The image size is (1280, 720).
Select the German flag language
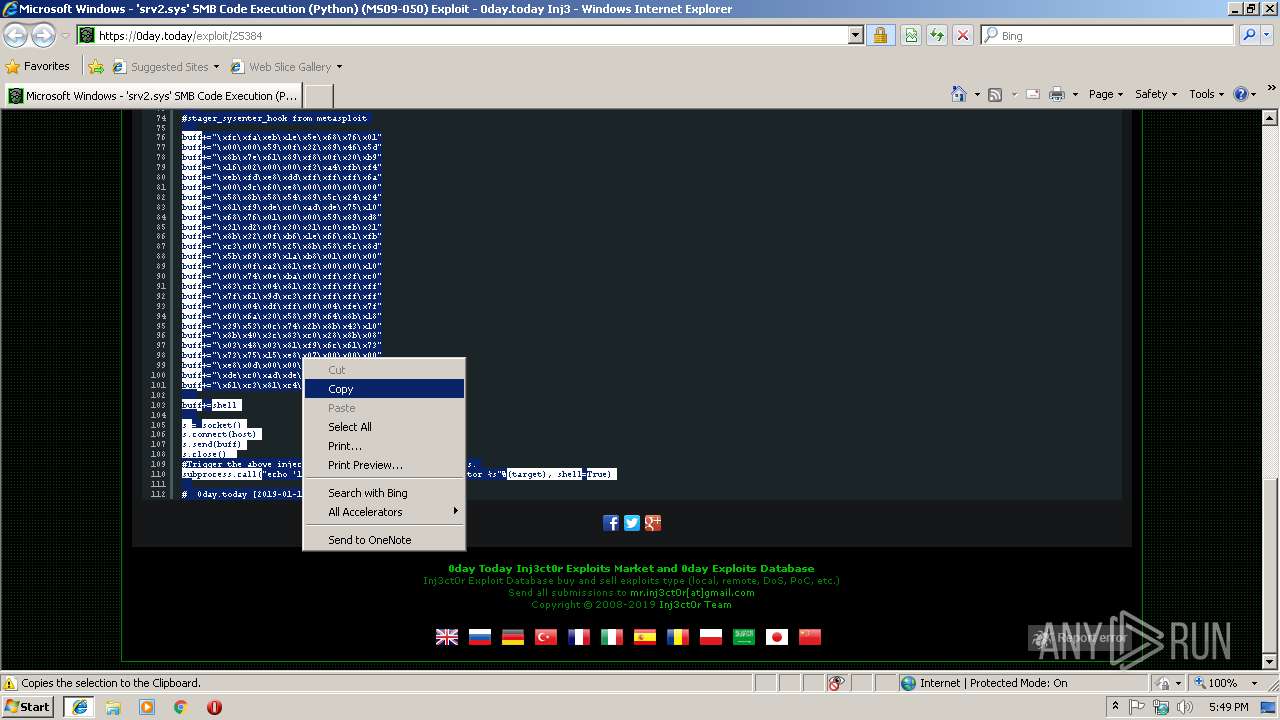tap(513, 637)
